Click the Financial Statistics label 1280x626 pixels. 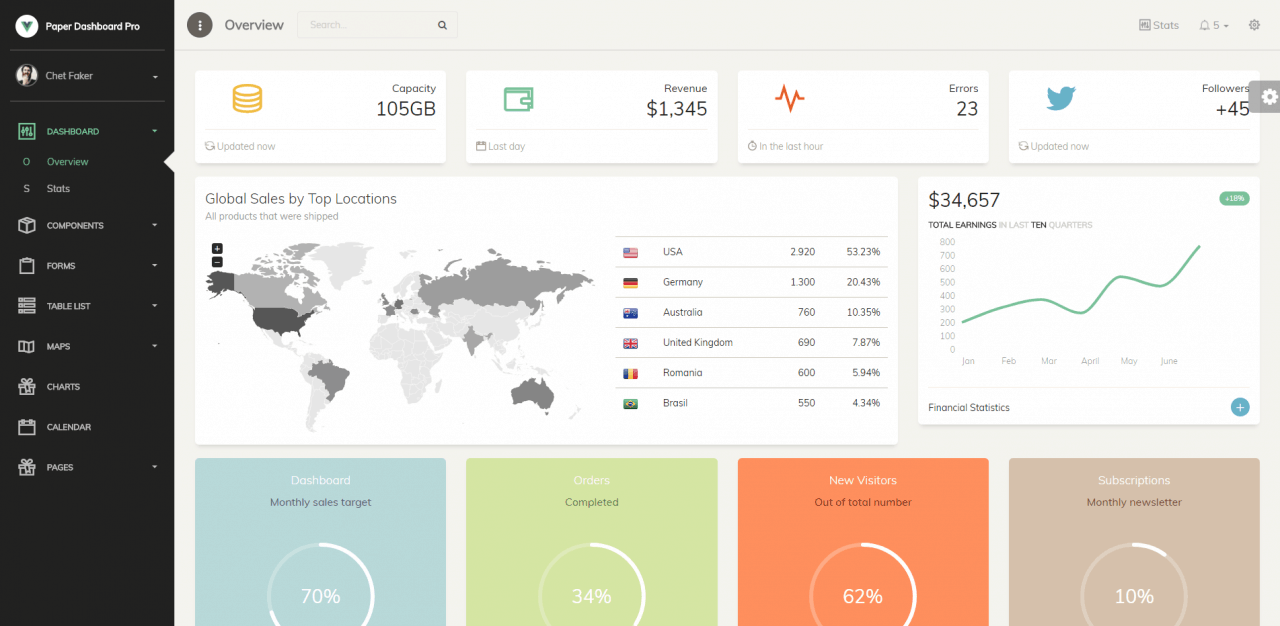[x=969, y=408]
